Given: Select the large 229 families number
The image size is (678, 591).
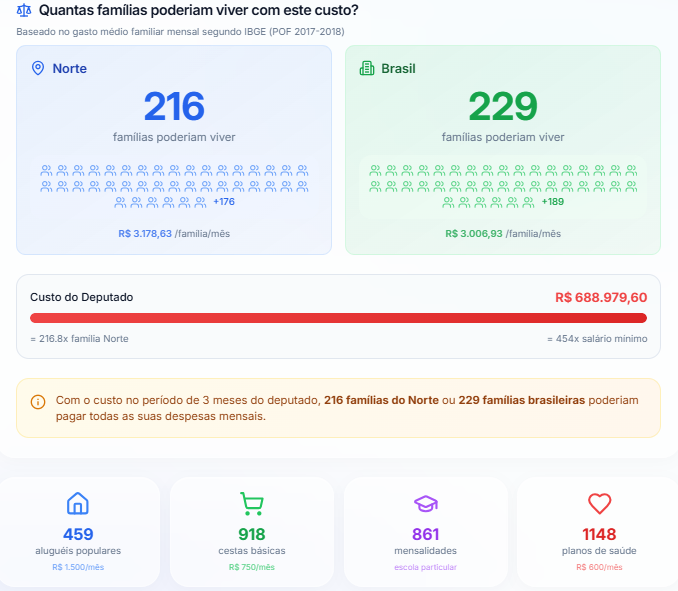Looking at the screenshot, I should (x=502, y=106).
